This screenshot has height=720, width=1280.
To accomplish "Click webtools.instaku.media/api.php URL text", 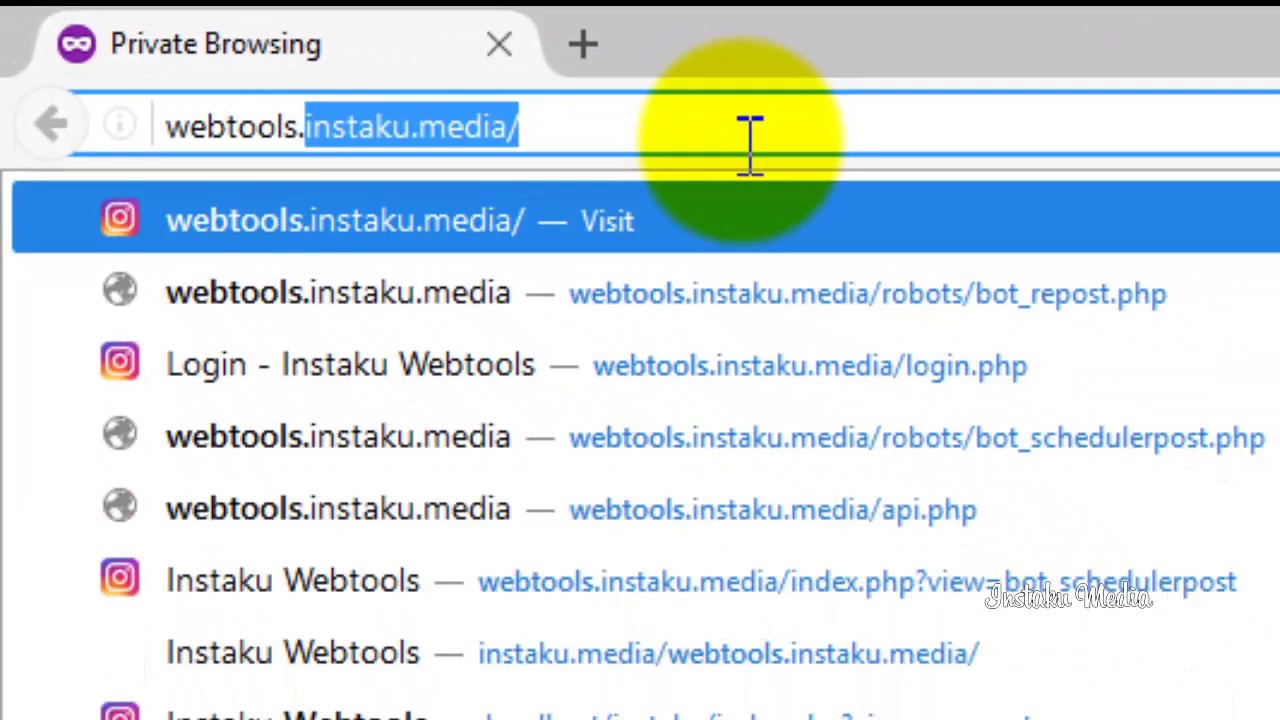I will coord(773,510).
